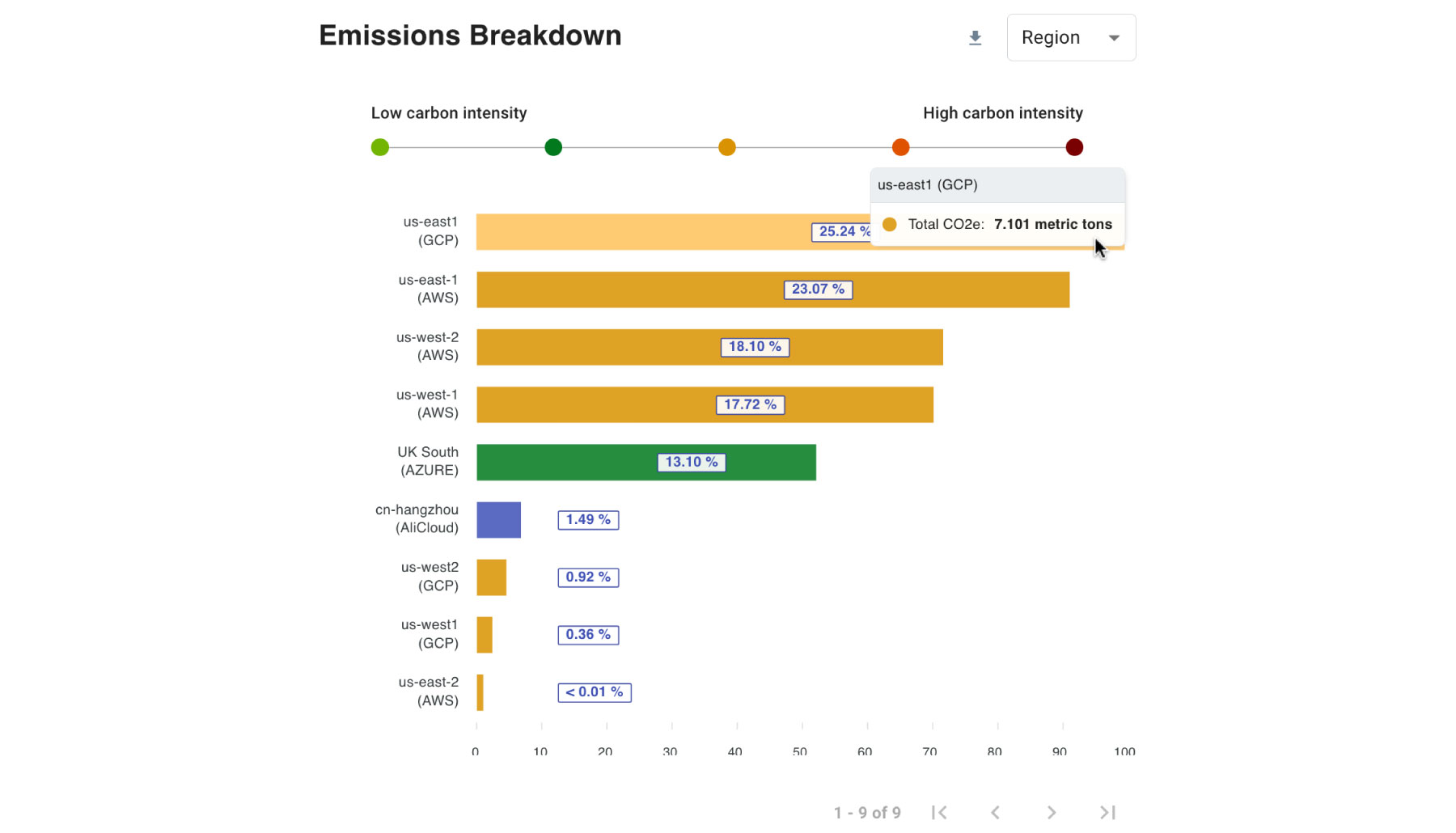
Task: Select the green UK South (AZURE) bar
Action: pos(646,463)
